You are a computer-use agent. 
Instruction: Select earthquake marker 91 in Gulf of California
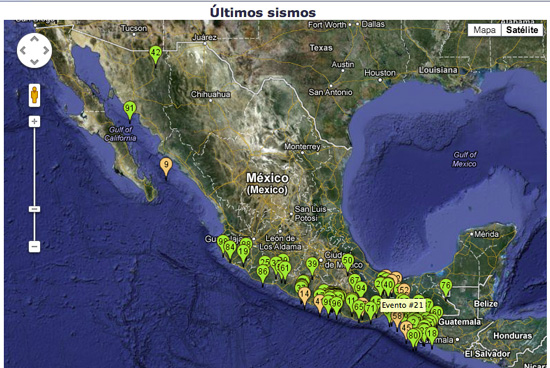130,110
